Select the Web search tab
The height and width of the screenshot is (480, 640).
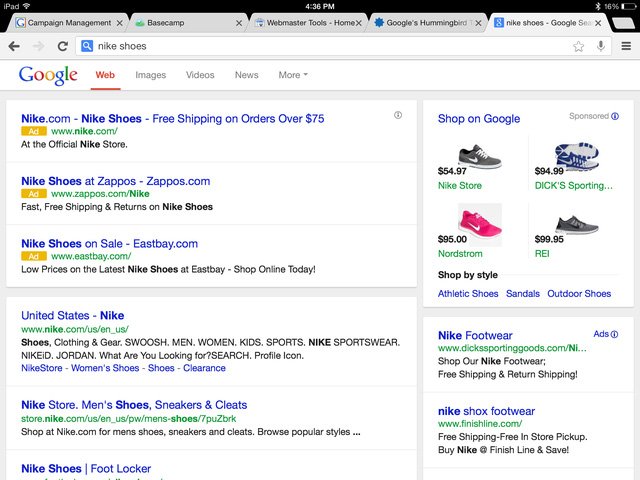click(105, 75)
